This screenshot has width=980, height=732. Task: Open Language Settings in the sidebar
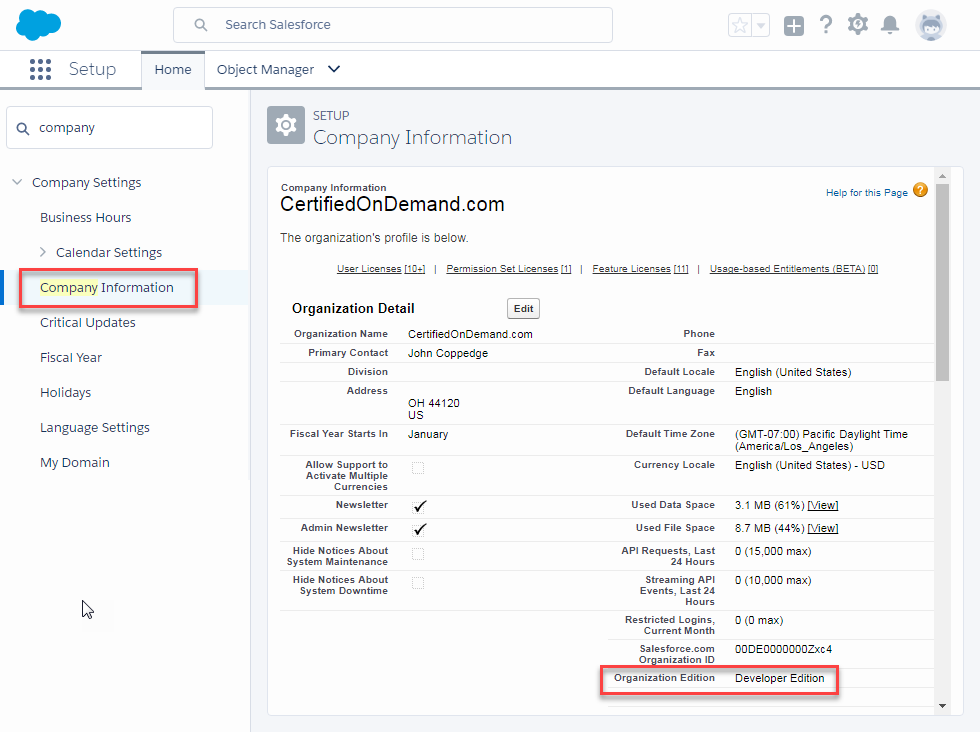point(95,428)
